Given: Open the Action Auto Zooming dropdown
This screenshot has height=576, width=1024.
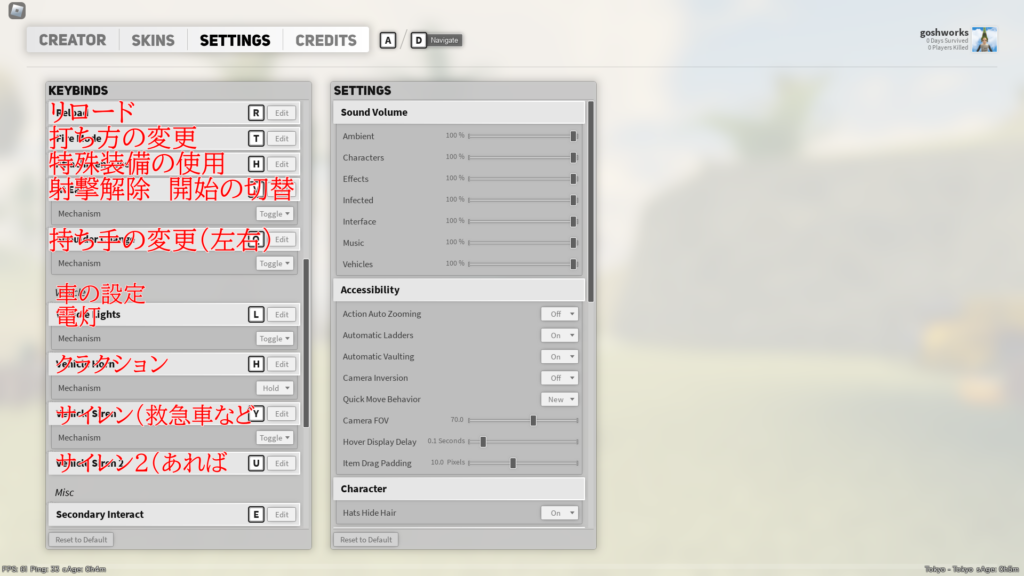Looking at the screenshot, I should [559, 314].
